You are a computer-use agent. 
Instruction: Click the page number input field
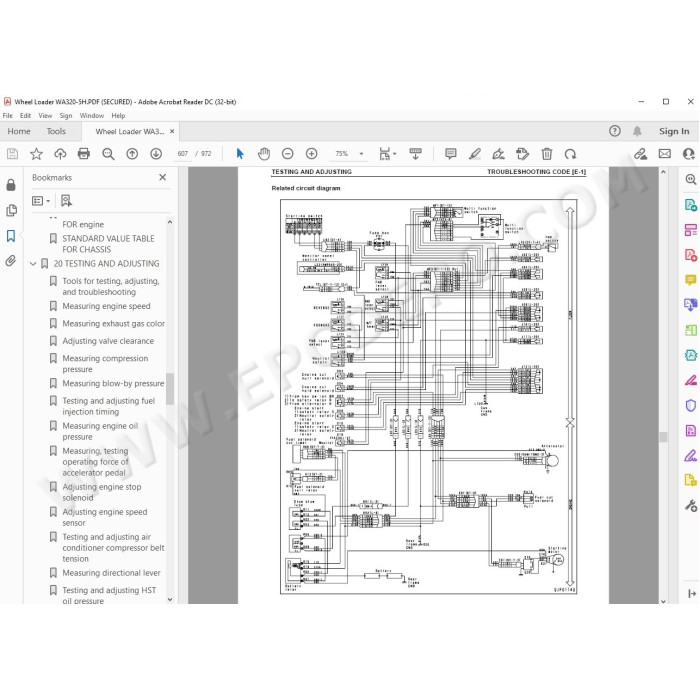click(183, 154)
